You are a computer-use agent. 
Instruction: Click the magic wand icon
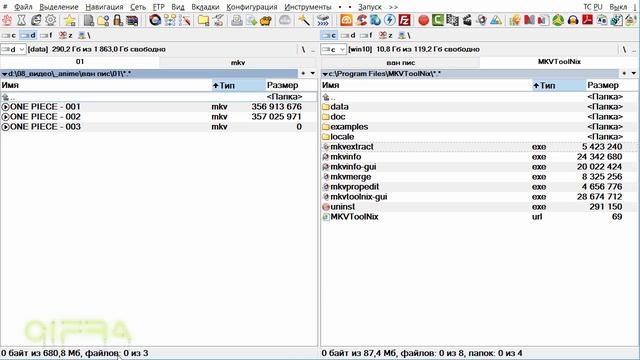click(x=304, y=20)
